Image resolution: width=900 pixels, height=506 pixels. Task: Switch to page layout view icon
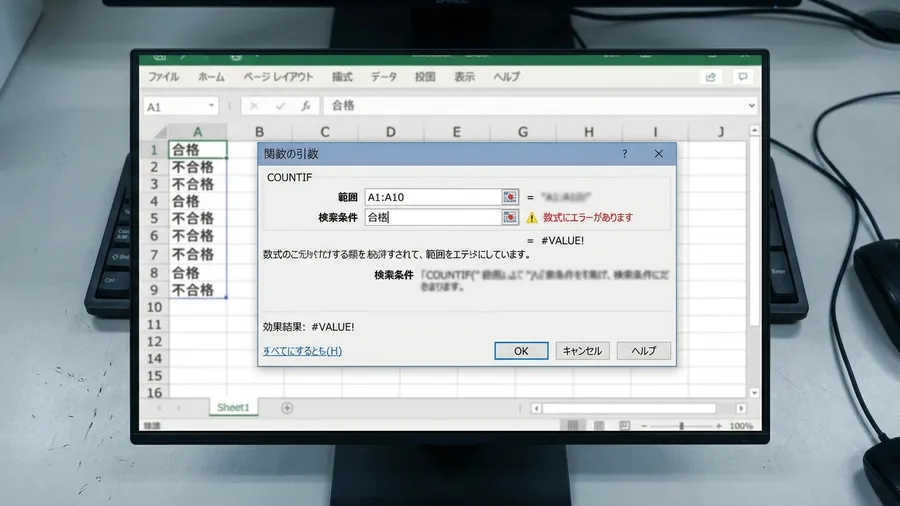[x=599, y=425]
